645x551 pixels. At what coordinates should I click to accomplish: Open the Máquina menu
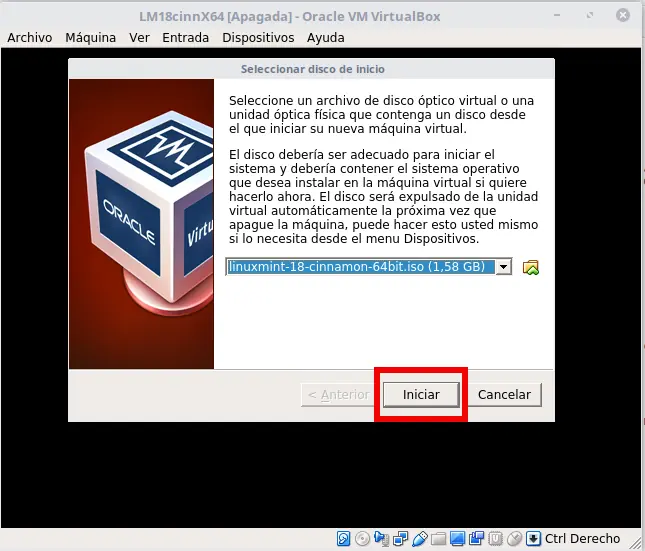pyautogui.click(x=90, y=38)
